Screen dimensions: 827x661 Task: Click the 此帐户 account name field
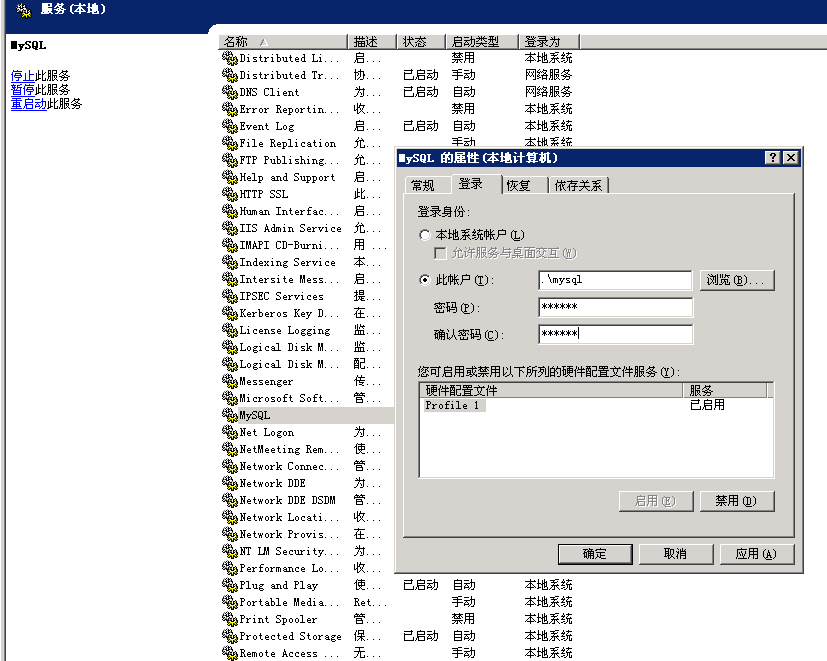point(615,280)
